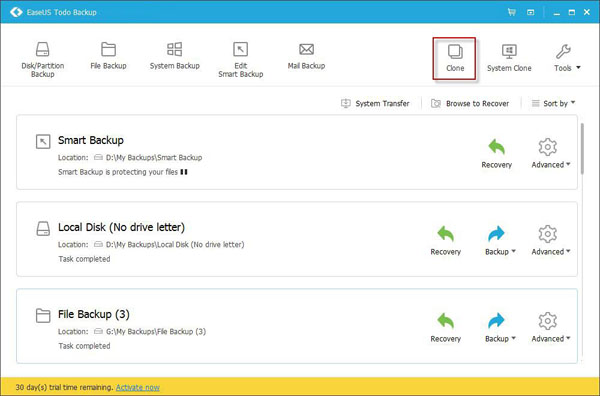The image size is (600, 396).
Task: Select the File Backup (3) title
Action: (x=94, y=314)
